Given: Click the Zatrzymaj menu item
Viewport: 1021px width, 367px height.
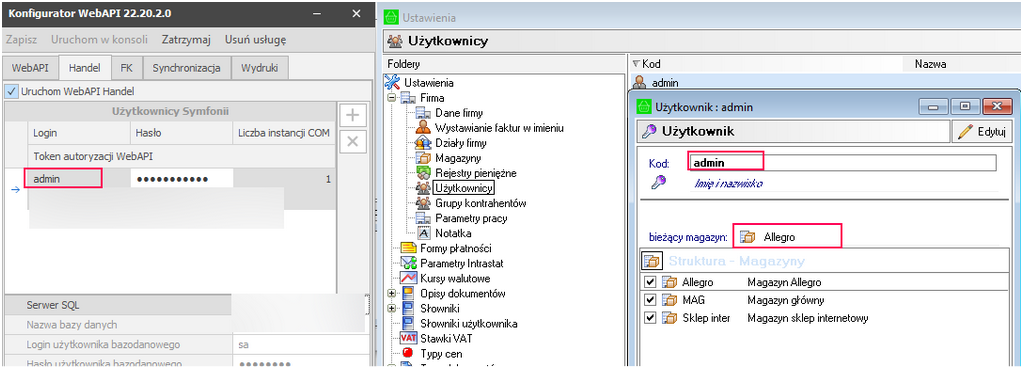Looking at the screenshot, I should pyautogui.click(x=186, y=40).
